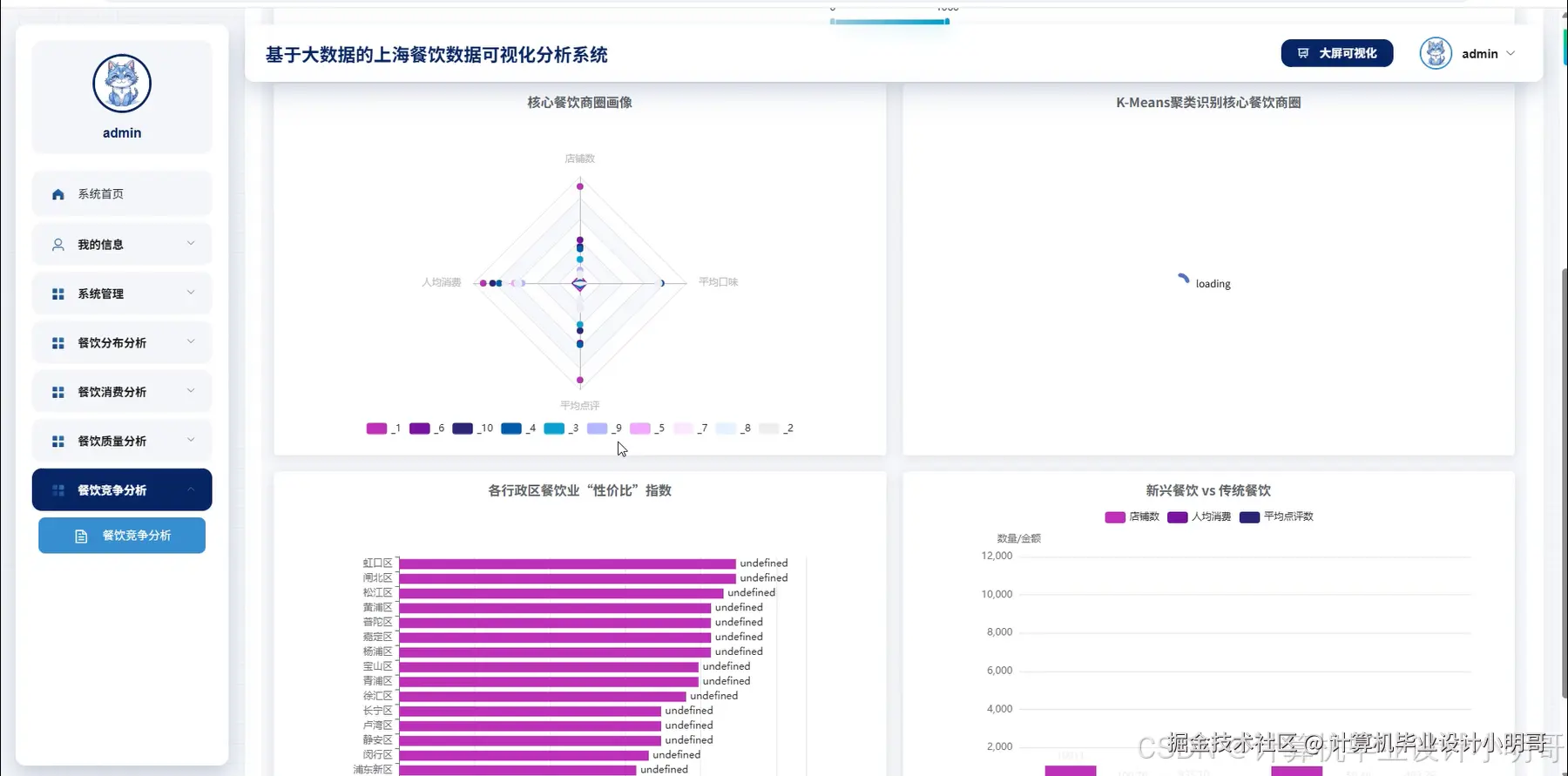Toggle radar legend series _4
This screenshot has width=1568, height=776.
click(x=518, y=428)
